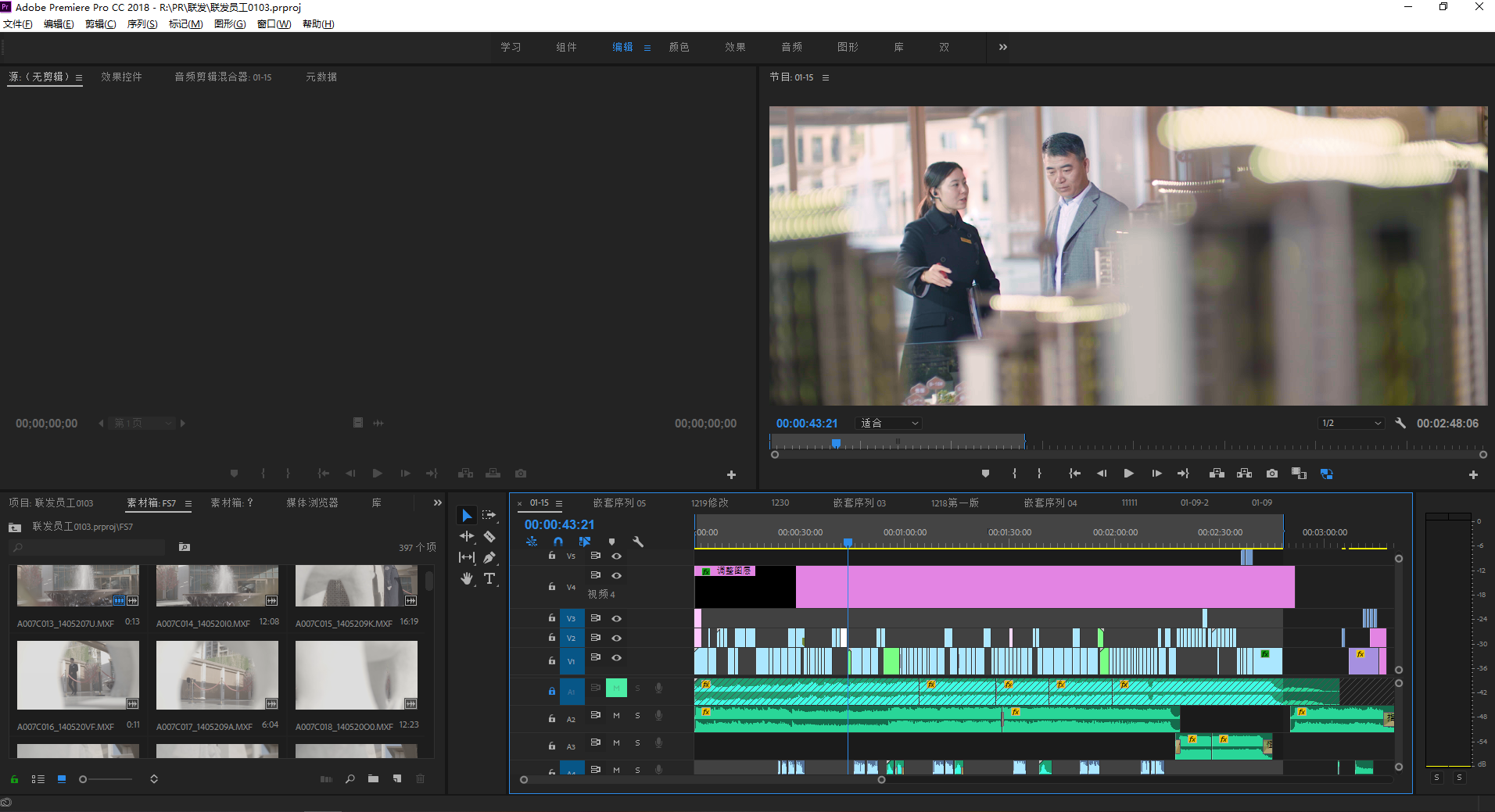
Task: Select the Slip tool
Action: click(x=467, y=557)
